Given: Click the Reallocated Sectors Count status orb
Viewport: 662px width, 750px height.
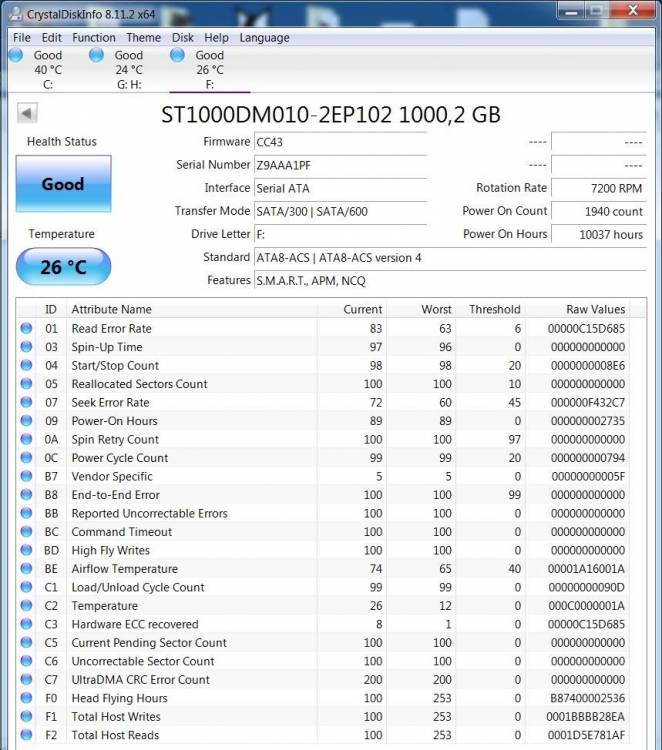Looking at the screenshot, I should [26, 384].
